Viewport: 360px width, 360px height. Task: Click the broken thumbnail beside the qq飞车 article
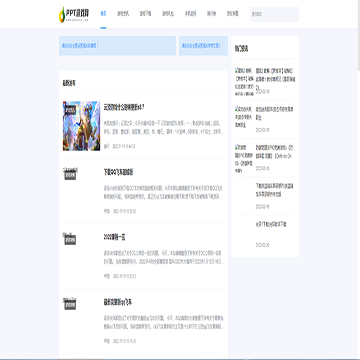[x=70, y=303]
